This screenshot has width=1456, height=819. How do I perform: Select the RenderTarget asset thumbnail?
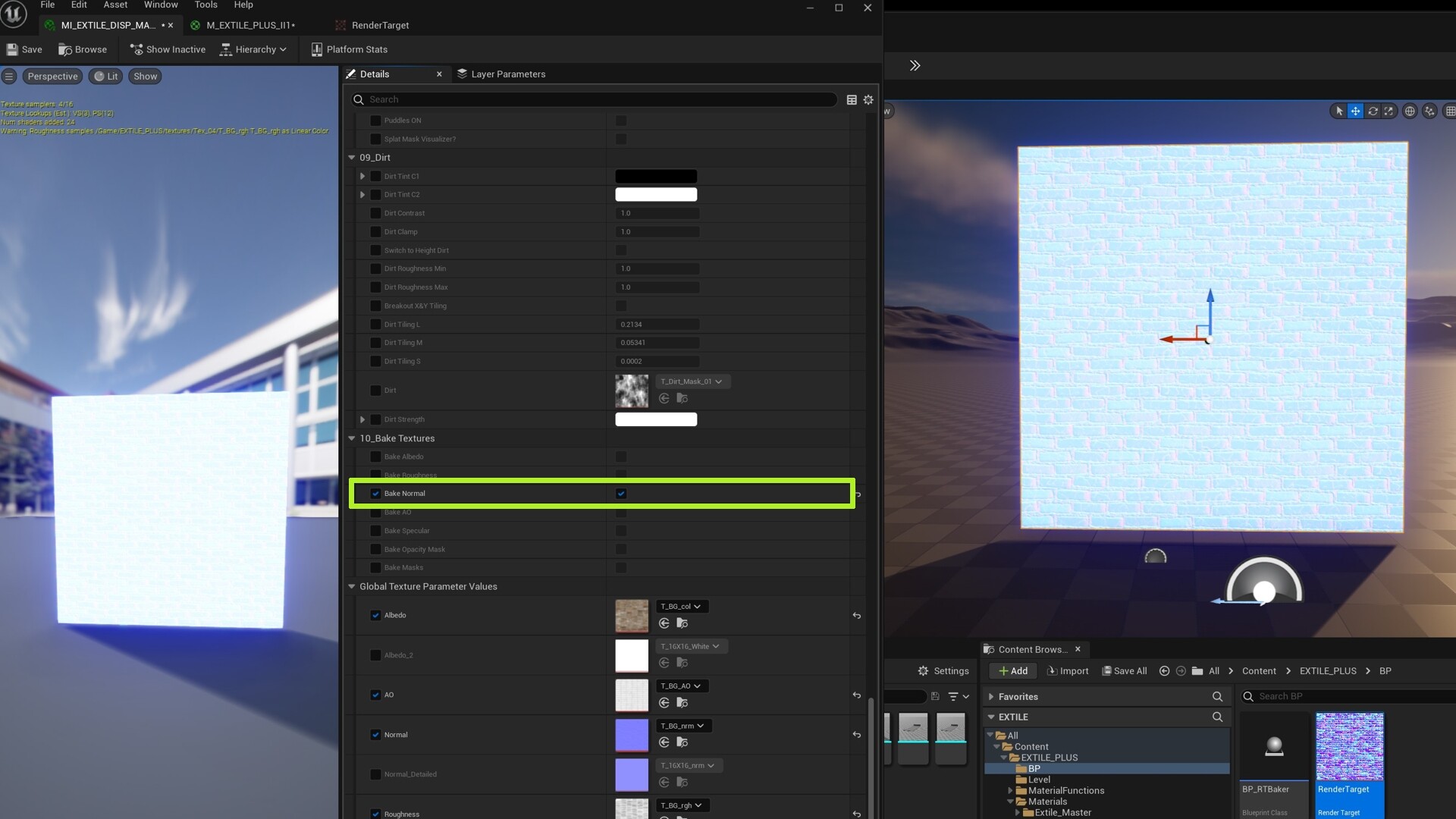click(1348, 745)
